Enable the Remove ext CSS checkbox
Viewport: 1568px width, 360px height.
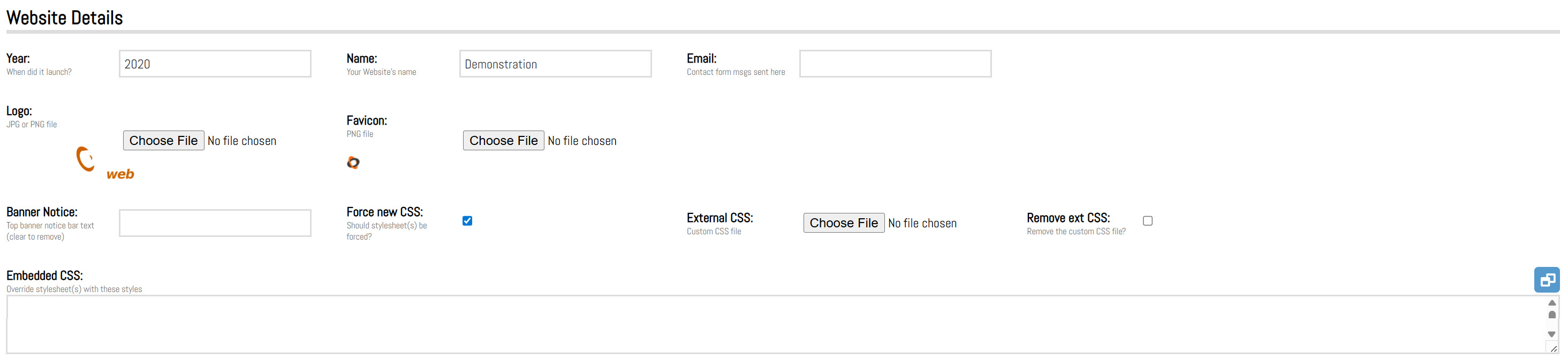[1147, 221]
